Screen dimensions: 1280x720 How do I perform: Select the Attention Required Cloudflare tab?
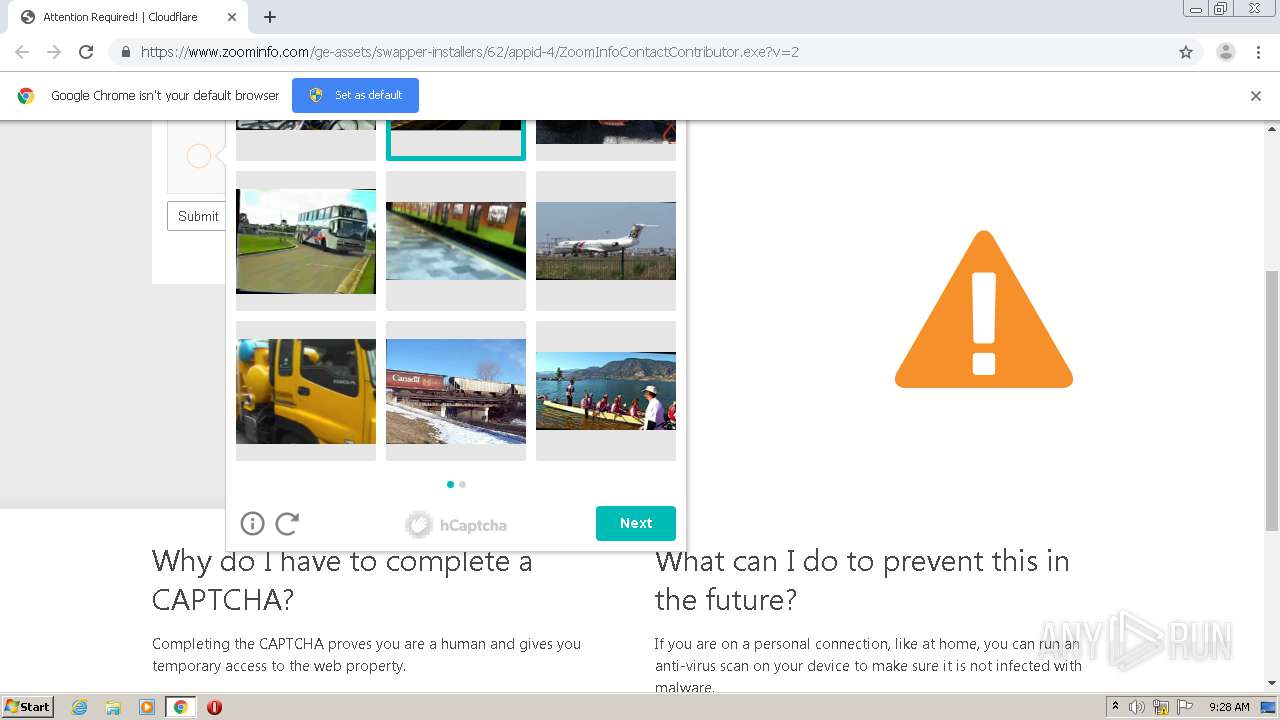(128, 17)
